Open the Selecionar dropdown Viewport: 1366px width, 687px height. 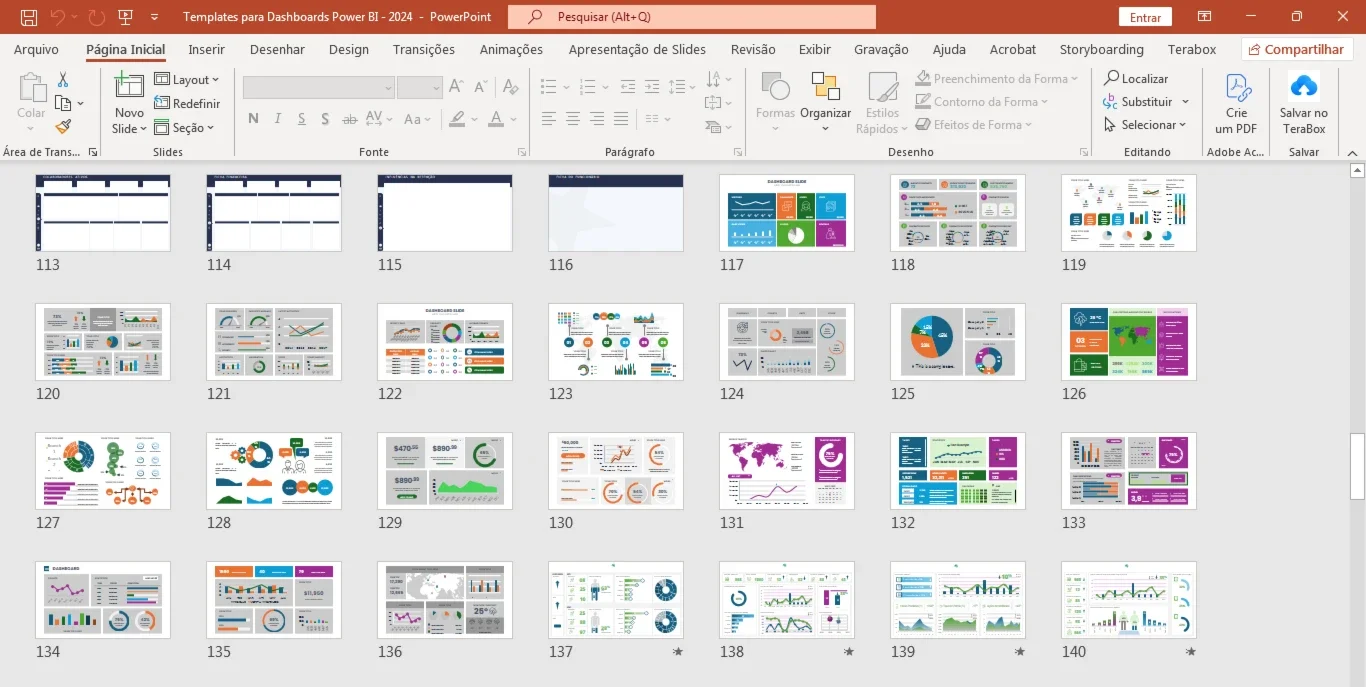(x=1145, y=125)
